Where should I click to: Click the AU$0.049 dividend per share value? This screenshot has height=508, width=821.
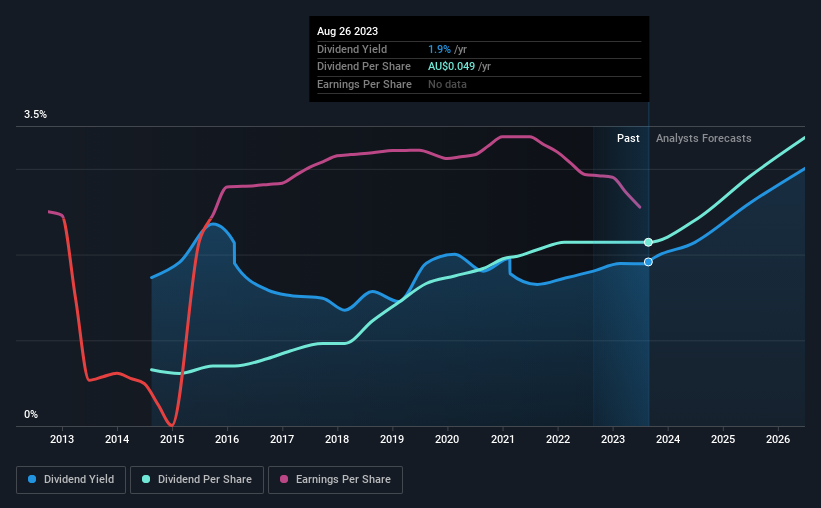click(451, 67)
